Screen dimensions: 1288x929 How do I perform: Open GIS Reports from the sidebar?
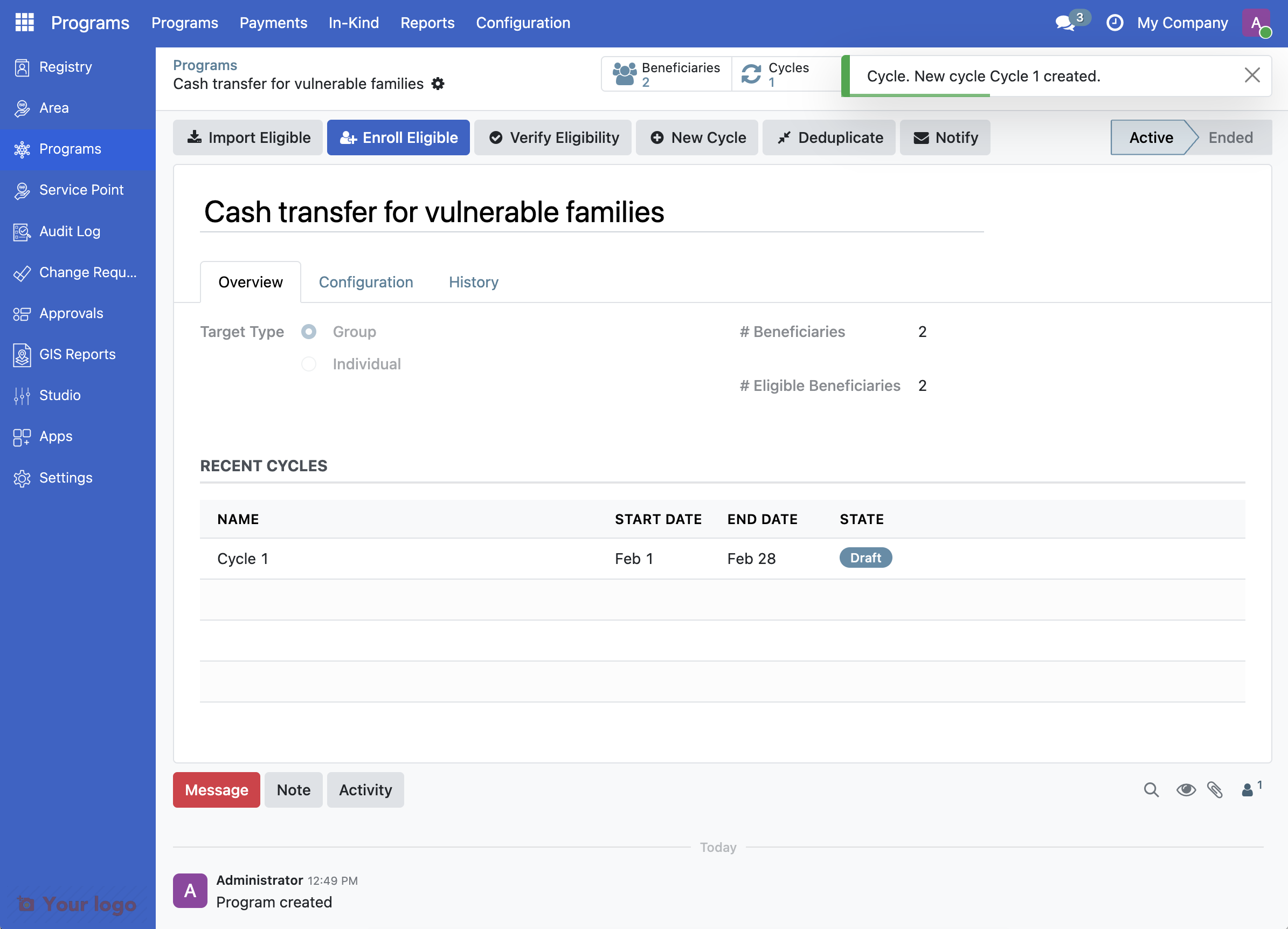pos(77,353)
